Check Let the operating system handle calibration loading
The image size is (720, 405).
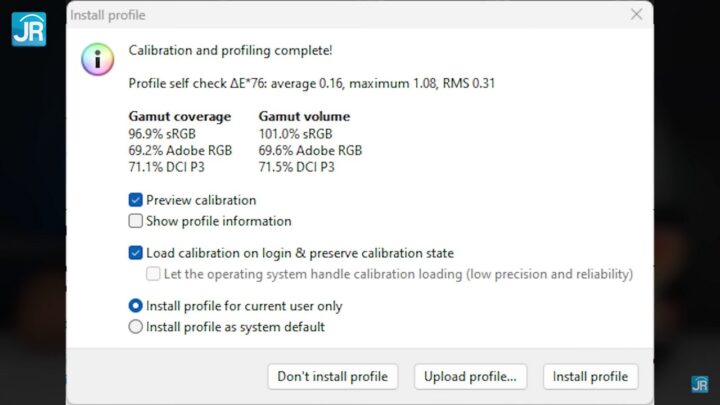tap(153, 274)
